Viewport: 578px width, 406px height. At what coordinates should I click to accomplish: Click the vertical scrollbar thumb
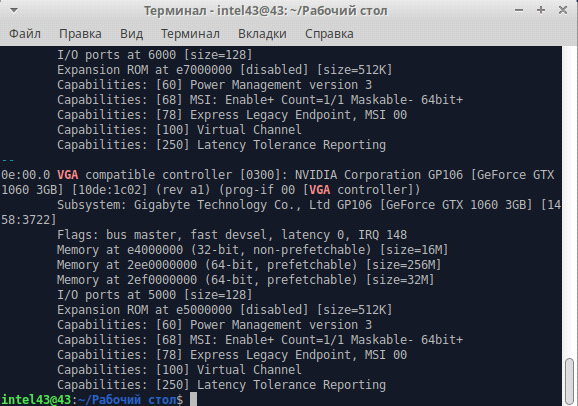(x=570, y=381)
